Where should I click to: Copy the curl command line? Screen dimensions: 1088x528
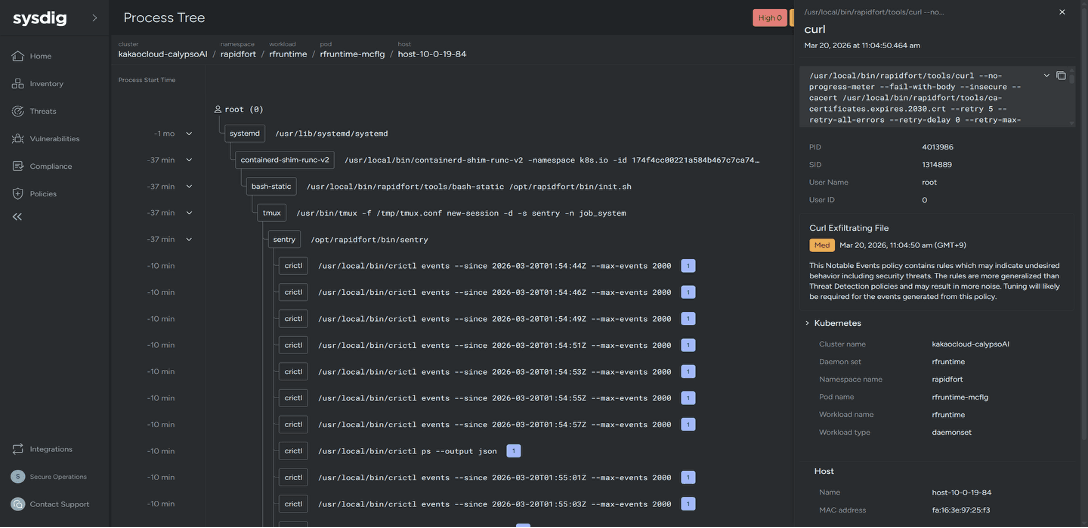(x=1060, y=76)
